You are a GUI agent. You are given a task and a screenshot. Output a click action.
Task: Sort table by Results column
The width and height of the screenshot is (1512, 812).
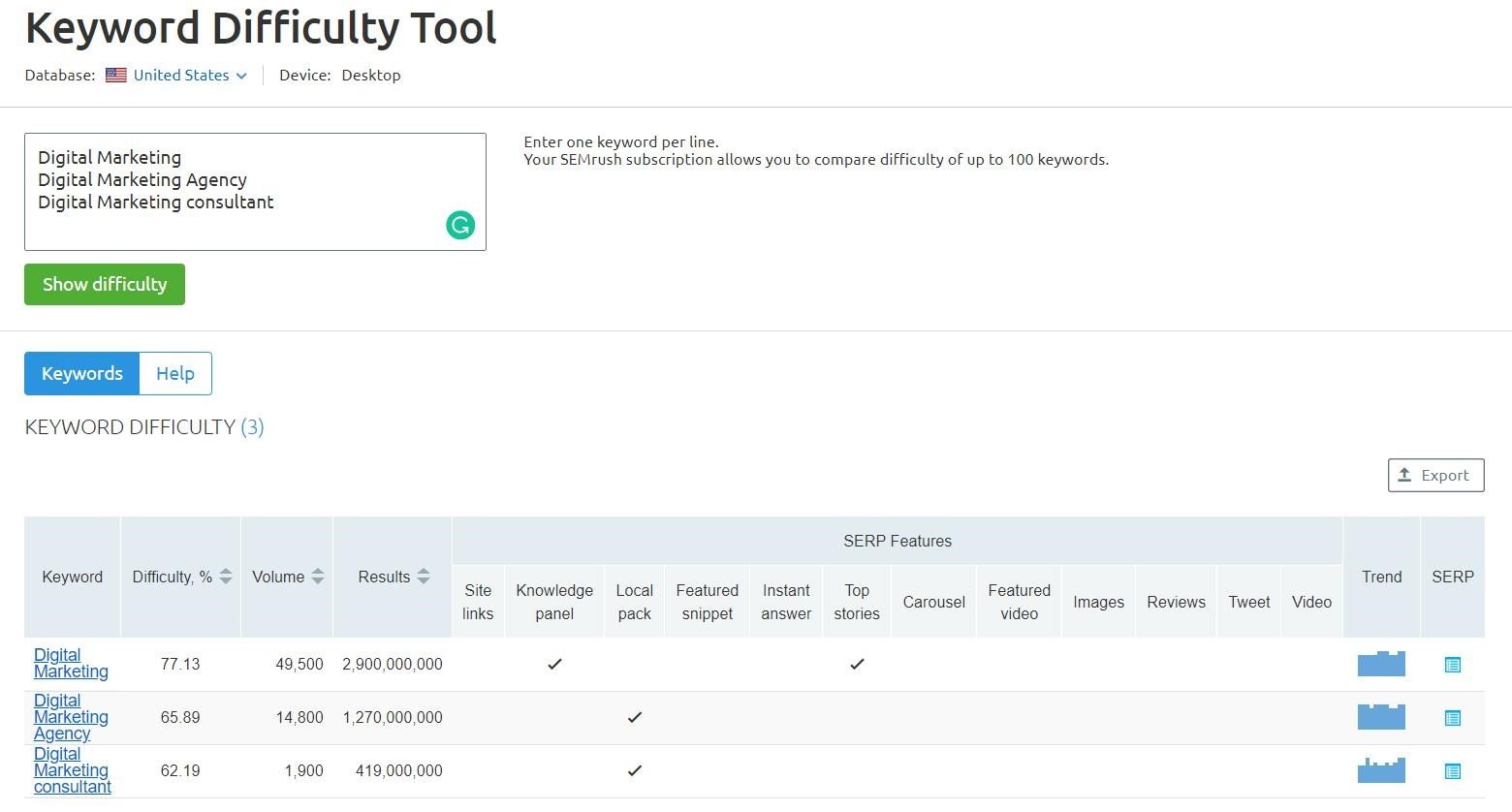click(423, 577)
